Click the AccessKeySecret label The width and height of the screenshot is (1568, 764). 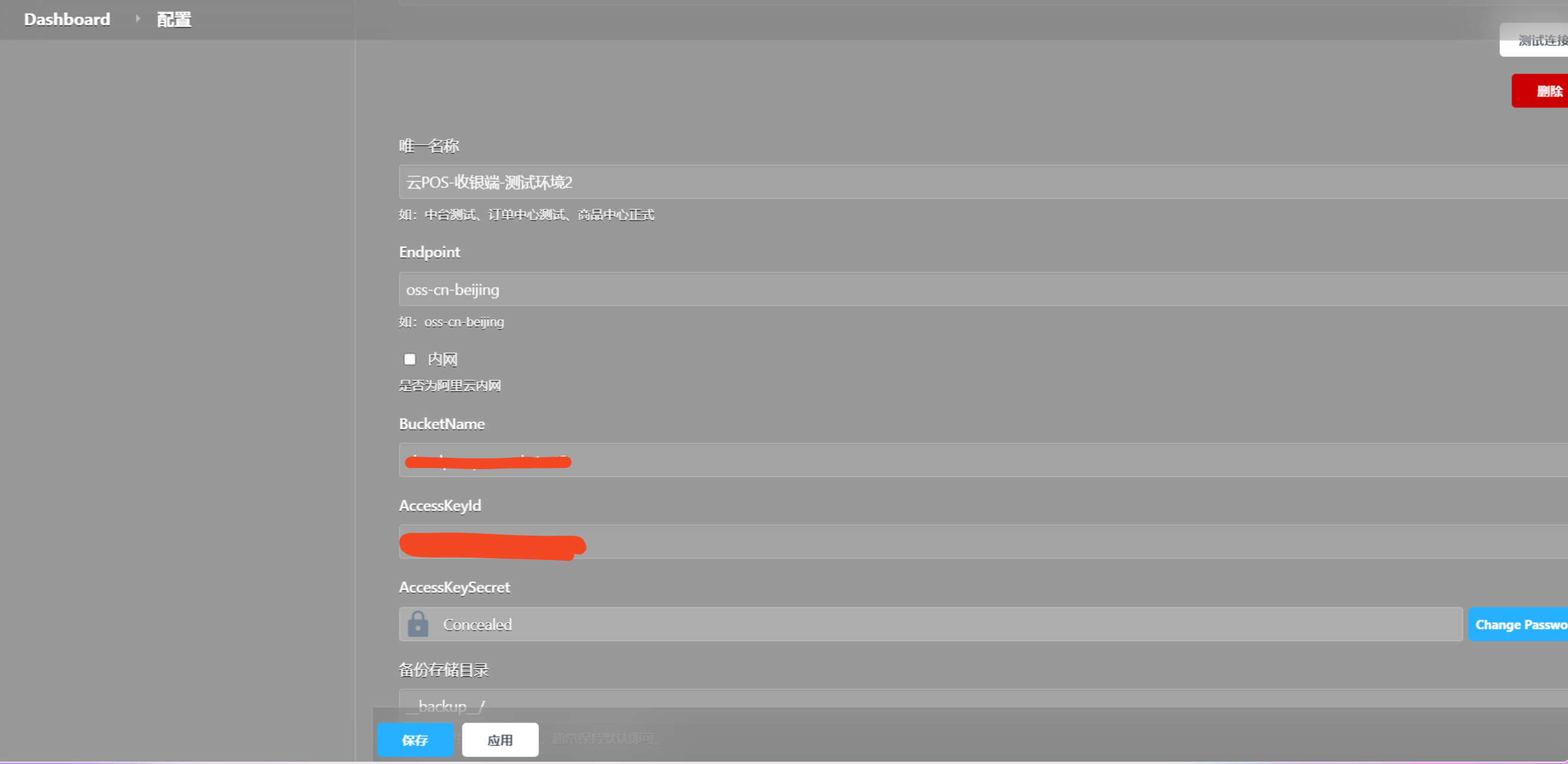pos(454,588)
